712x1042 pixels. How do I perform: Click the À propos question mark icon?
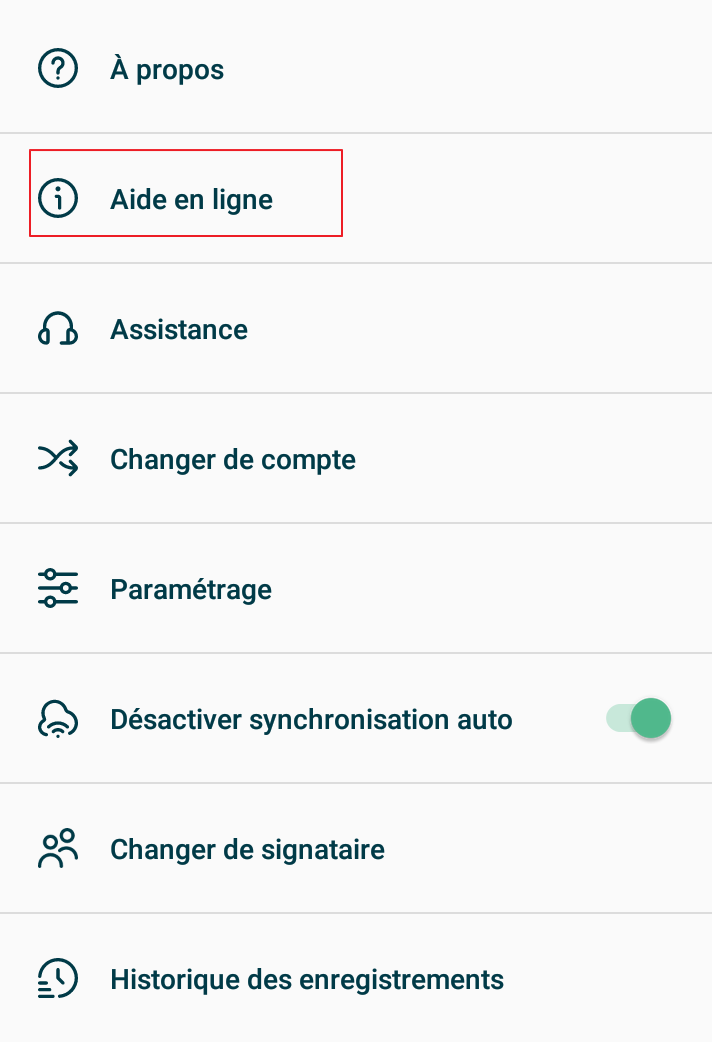click(58, 69)
